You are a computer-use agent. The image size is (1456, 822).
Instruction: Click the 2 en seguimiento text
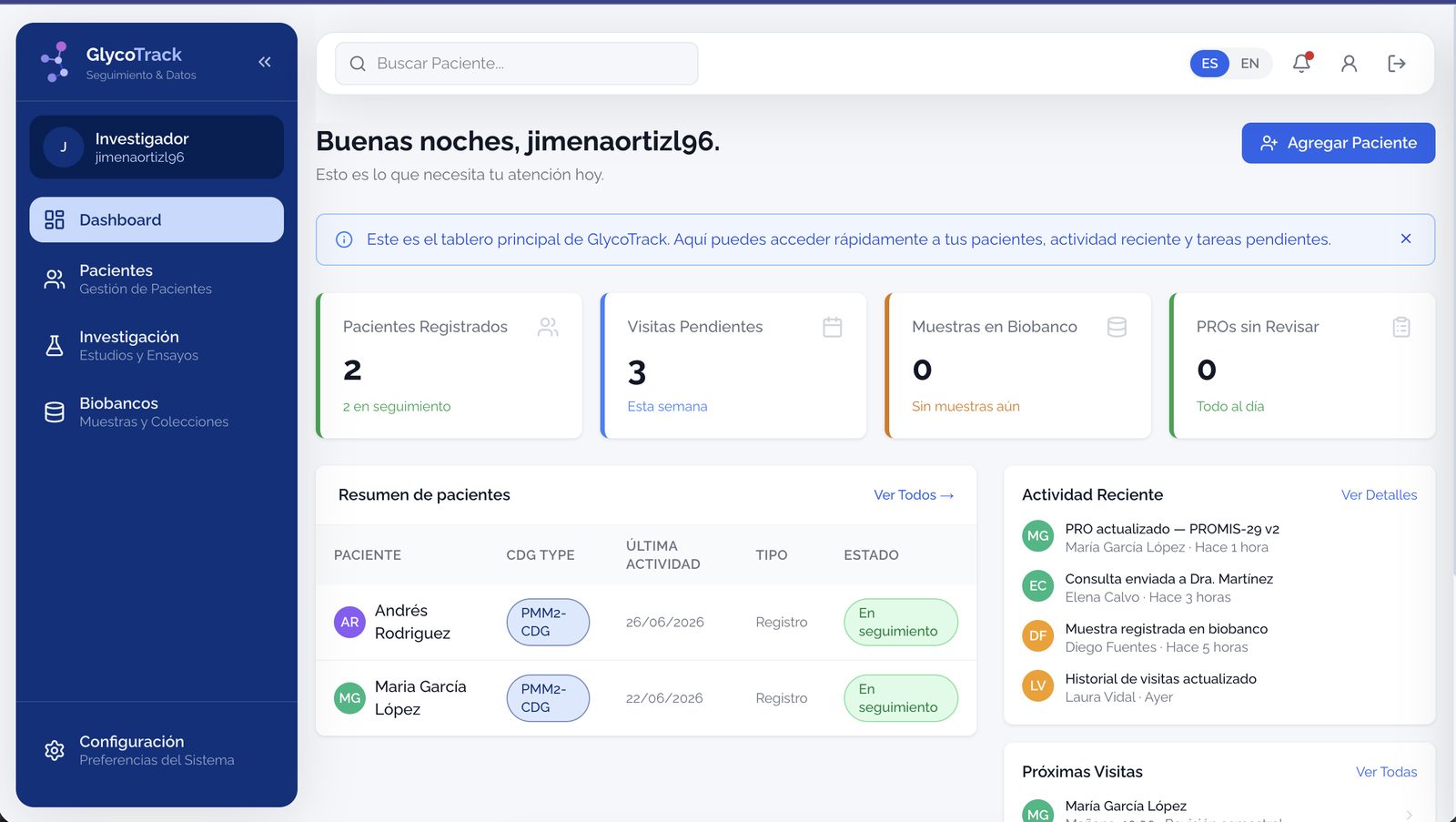click(x=397, y=407)
